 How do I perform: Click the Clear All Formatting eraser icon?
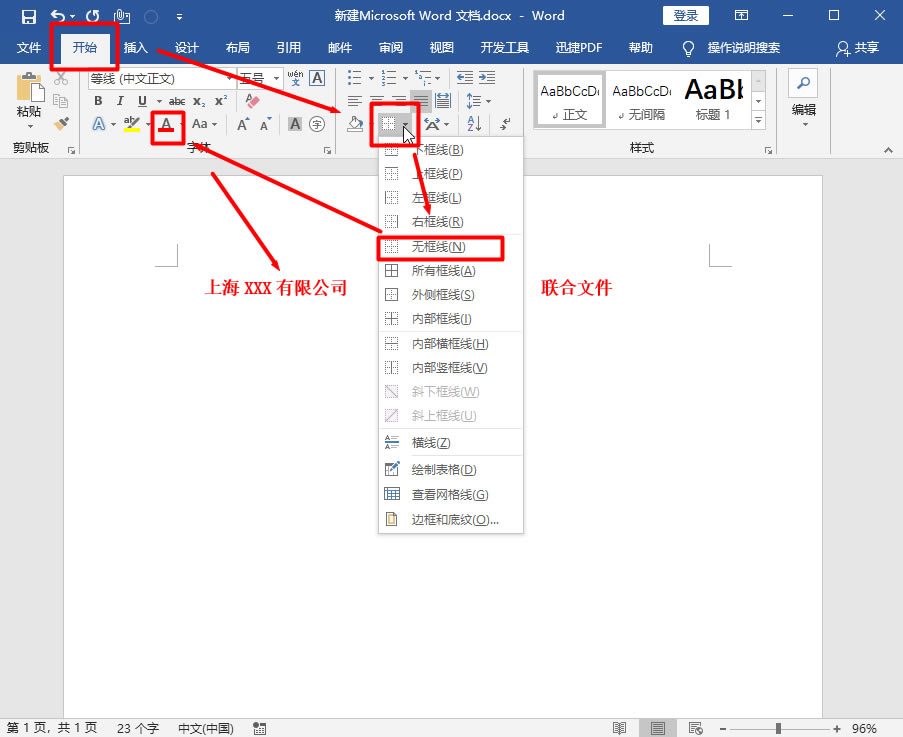pos(252,100)
